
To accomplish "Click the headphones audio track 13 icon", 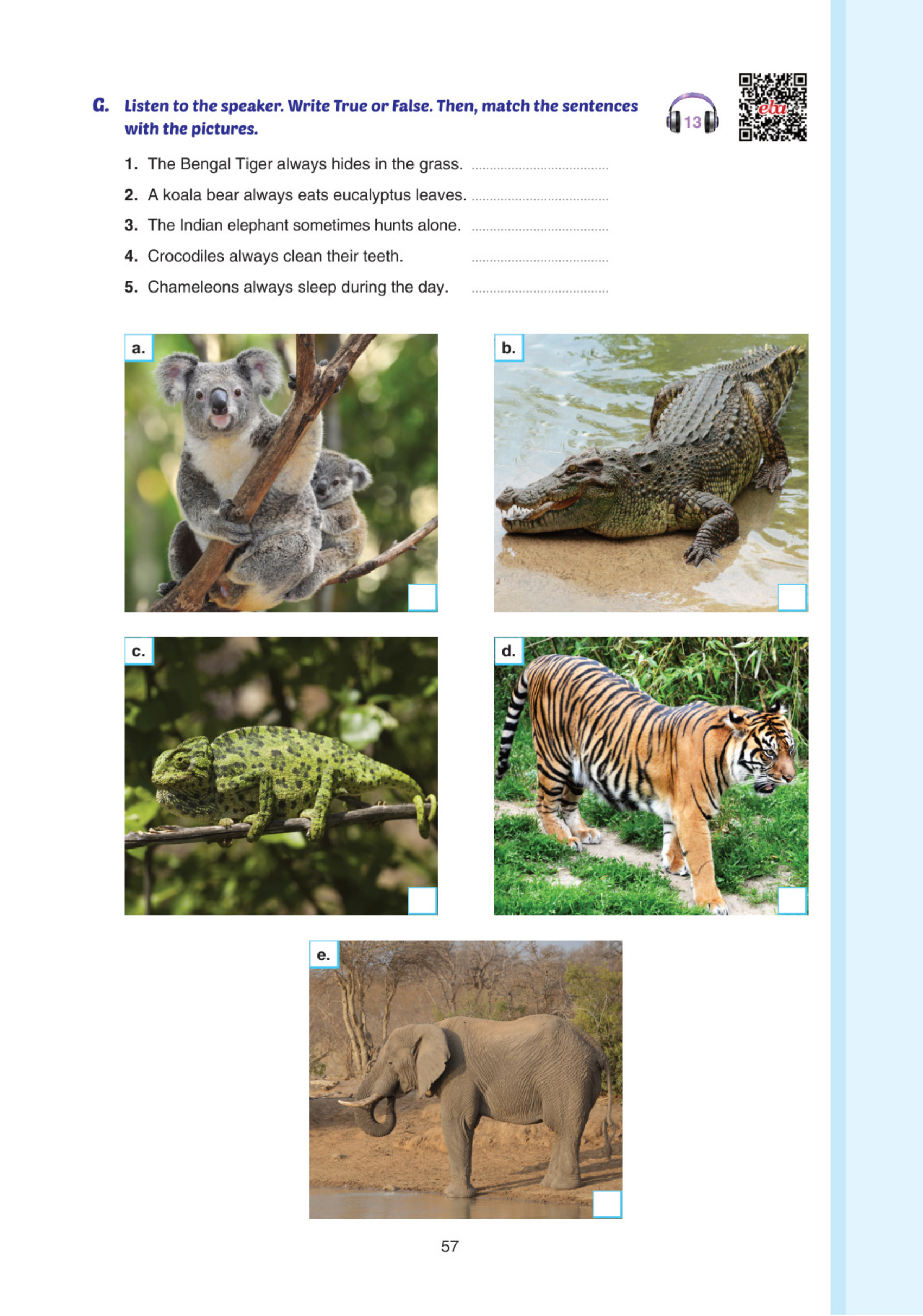I will coord(692,113).
